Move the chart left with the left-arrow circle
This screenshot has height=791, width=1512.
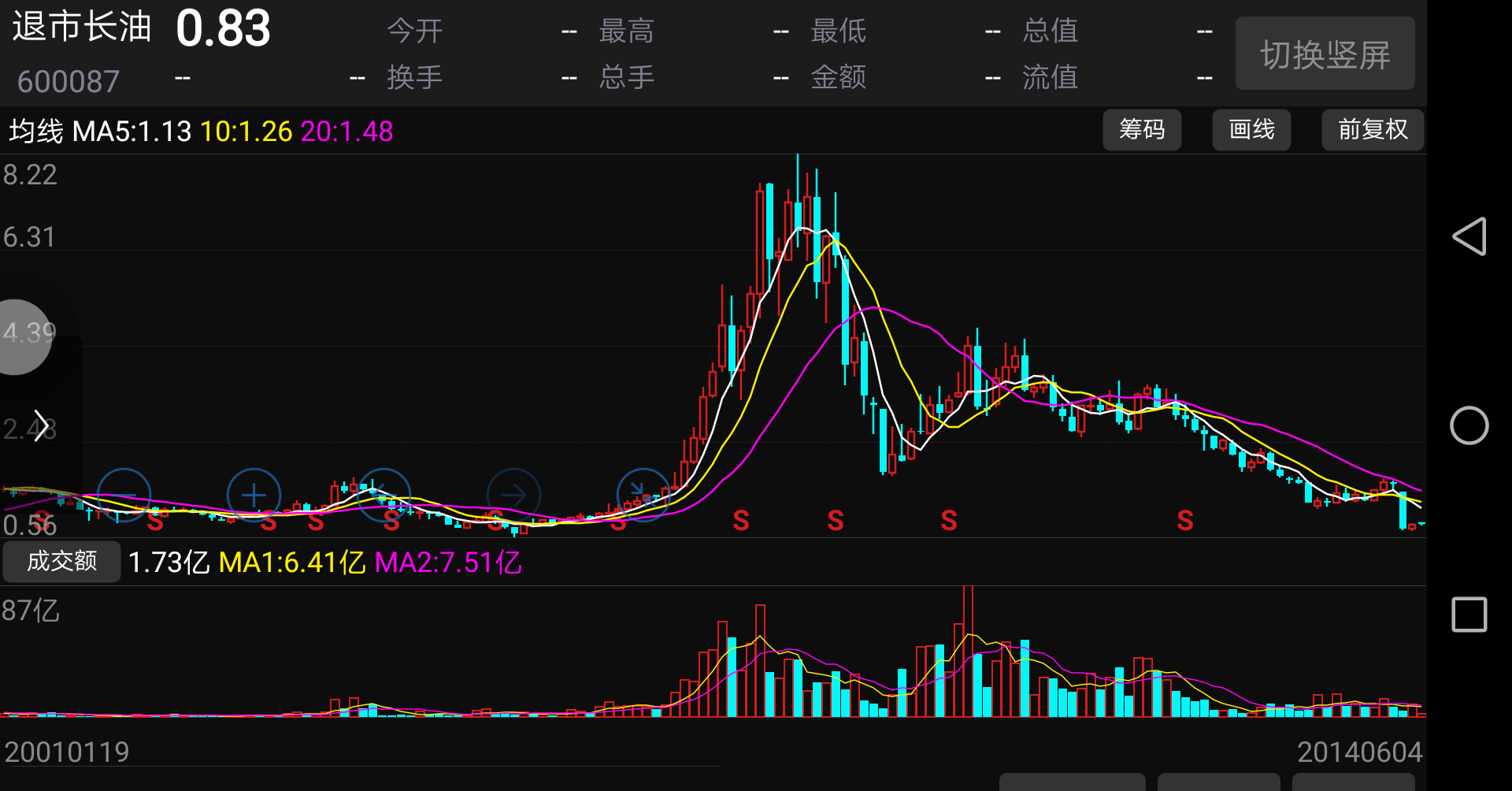coord(384,495)
